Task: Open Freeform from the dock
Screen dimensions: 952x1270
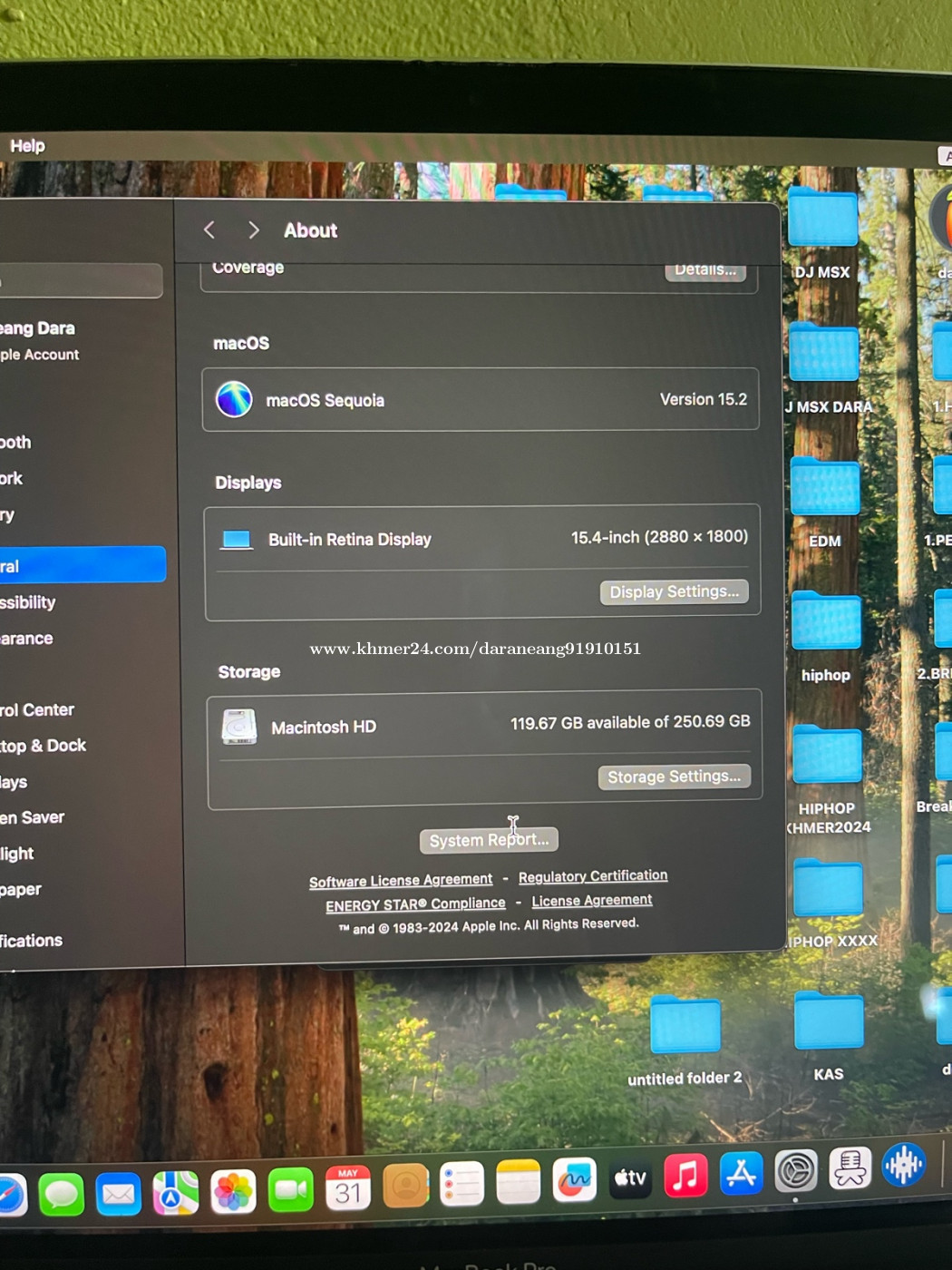Action: point(574,1180)
